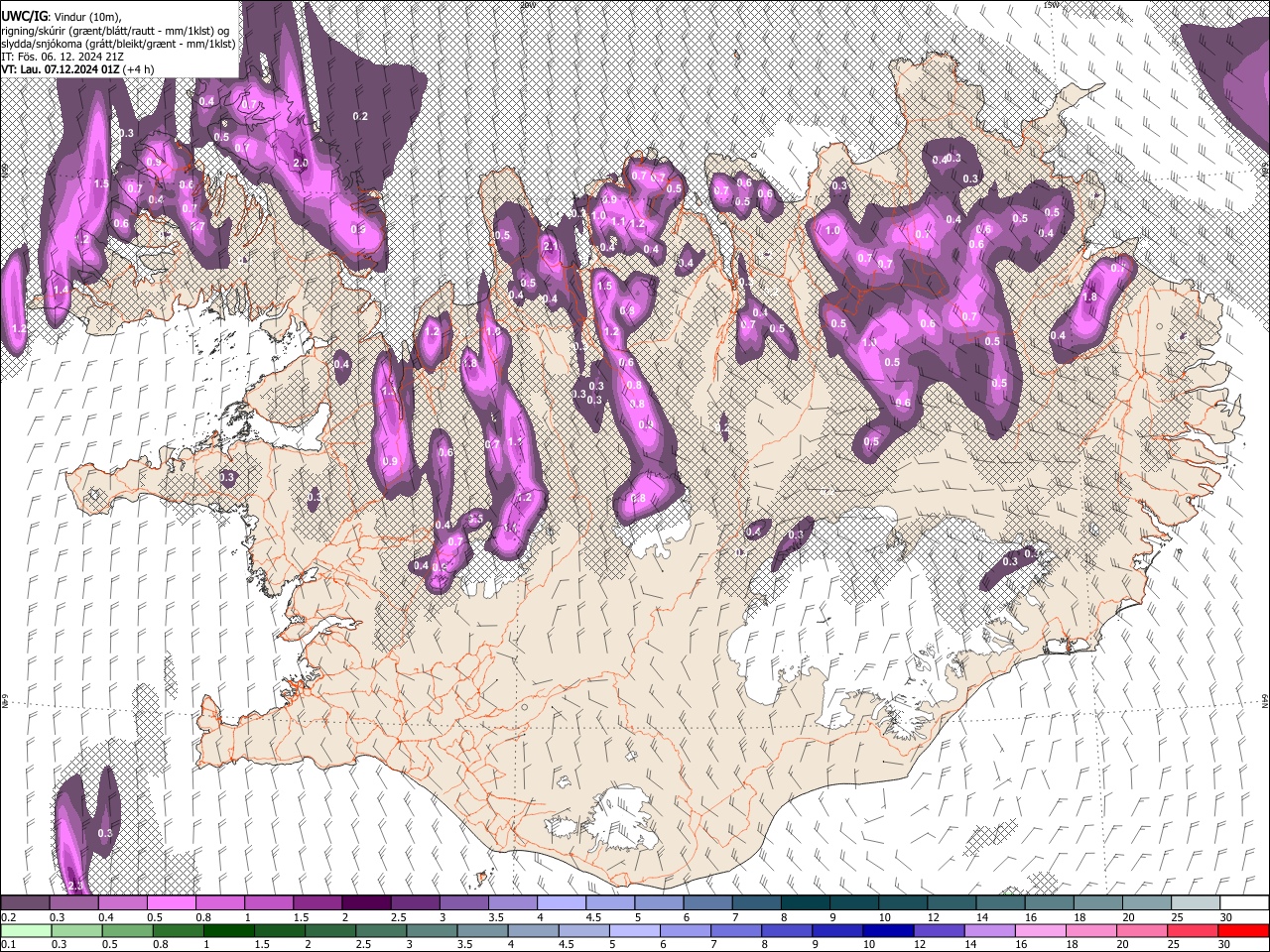Click the 1.5 swatch in upper legend row
The width and height of the screenshot is (1270, 952).
pyautogui.click(x=317, y=903)
